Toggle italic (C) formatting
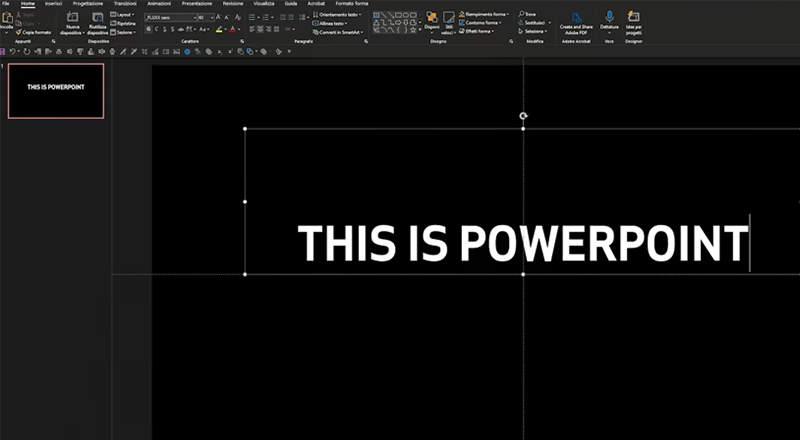Viewport: 800px width, 440px height. (156, 29)
